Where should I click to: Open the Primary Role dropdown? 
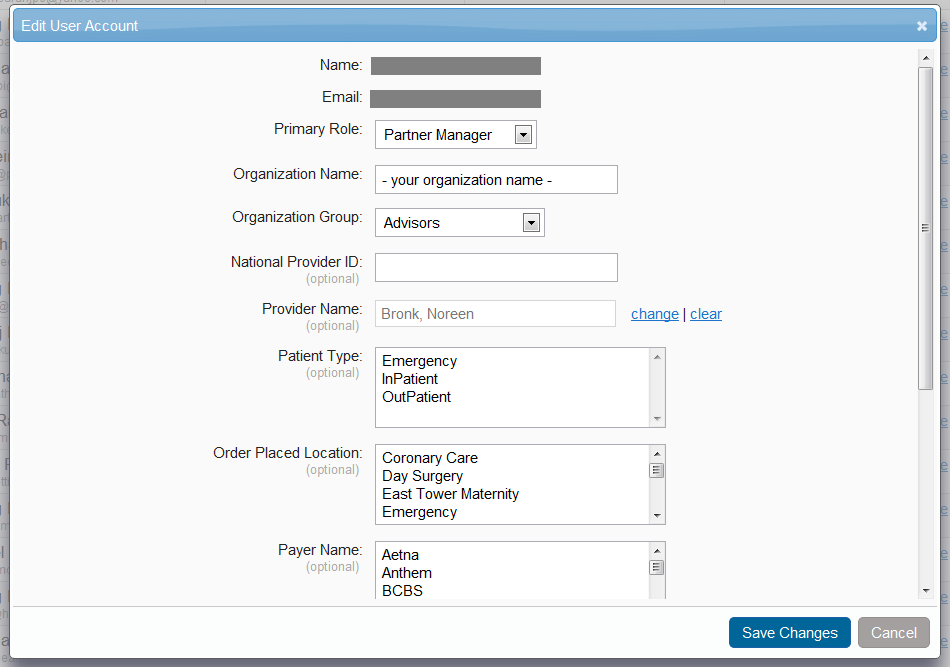click(523, 135)
